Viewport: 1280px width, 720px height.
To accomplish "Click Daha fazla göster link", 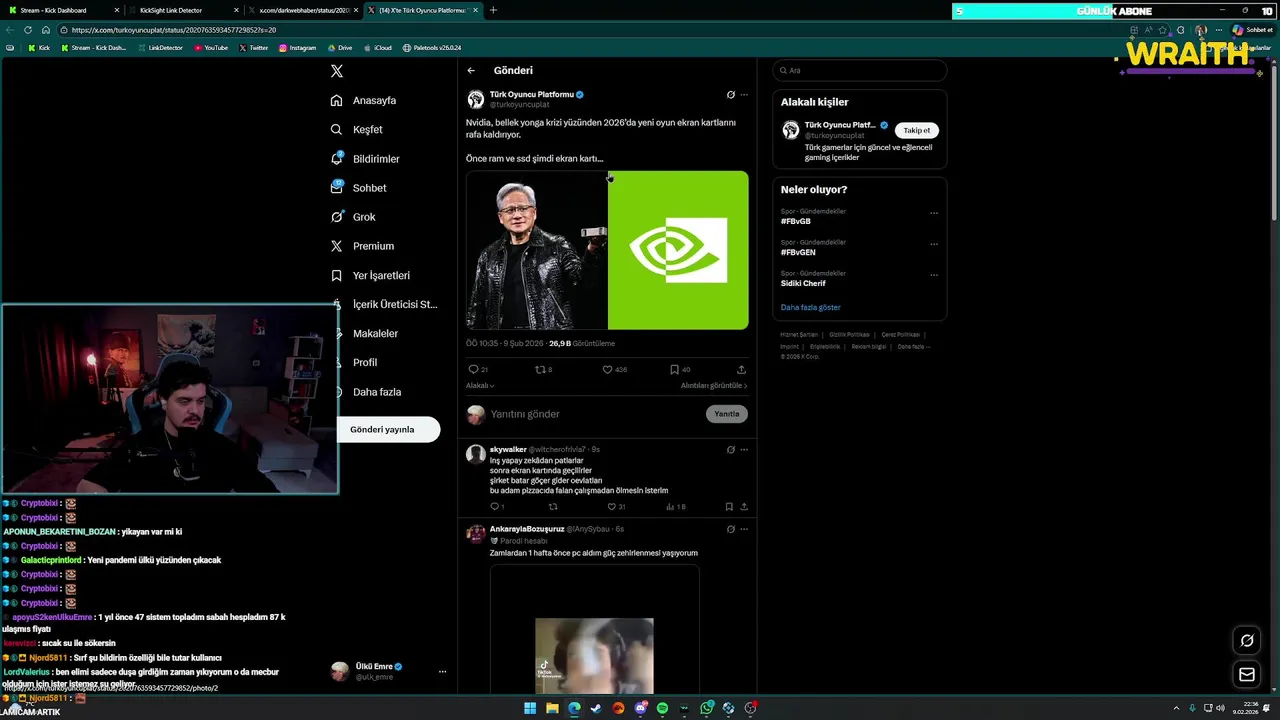I will click(x=811, y=307).
